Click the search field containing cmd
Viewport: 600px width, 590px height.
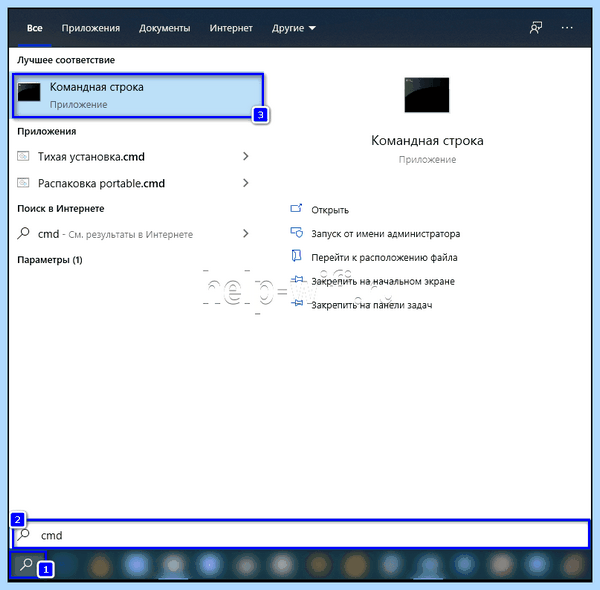[301, 535]
